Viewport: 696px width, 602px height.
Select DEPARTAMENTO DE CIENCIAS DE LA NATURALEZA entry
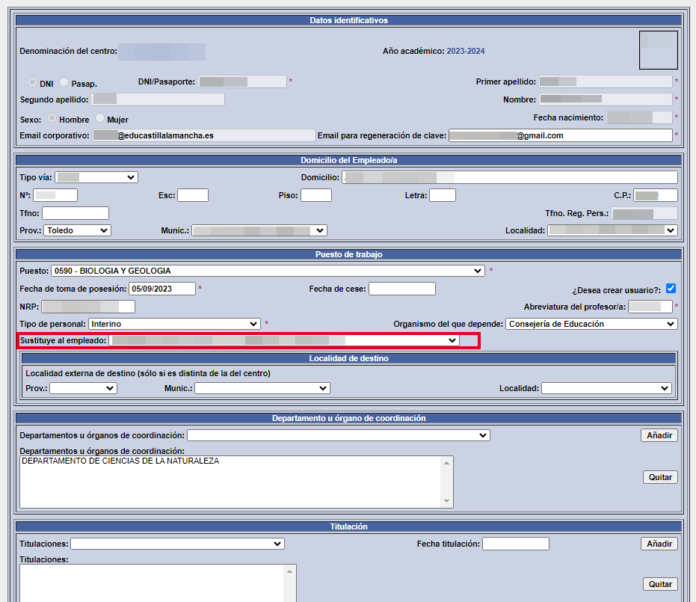120,462
